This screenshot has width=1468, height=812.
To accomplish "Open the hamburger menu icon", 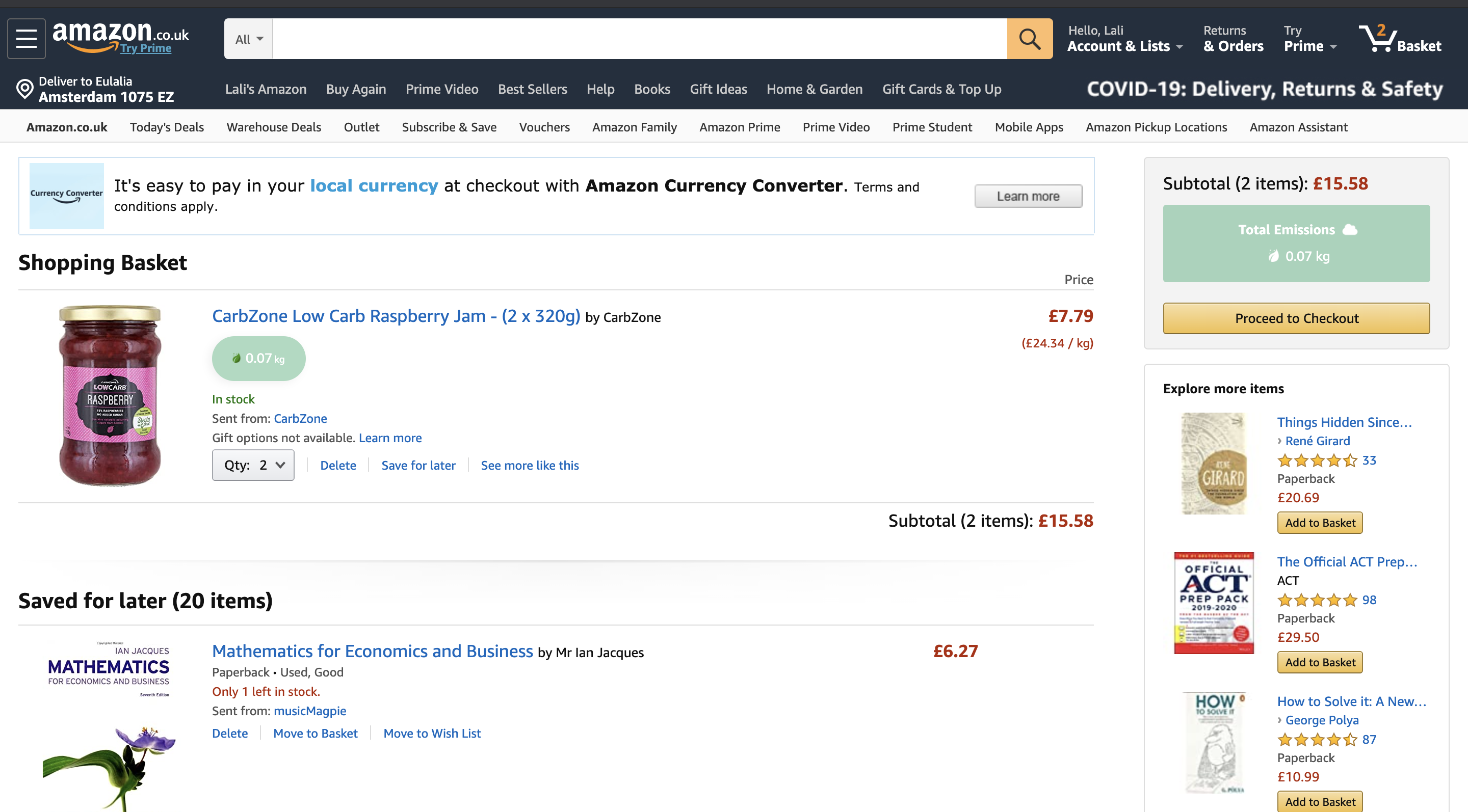I will coord(26,39).
